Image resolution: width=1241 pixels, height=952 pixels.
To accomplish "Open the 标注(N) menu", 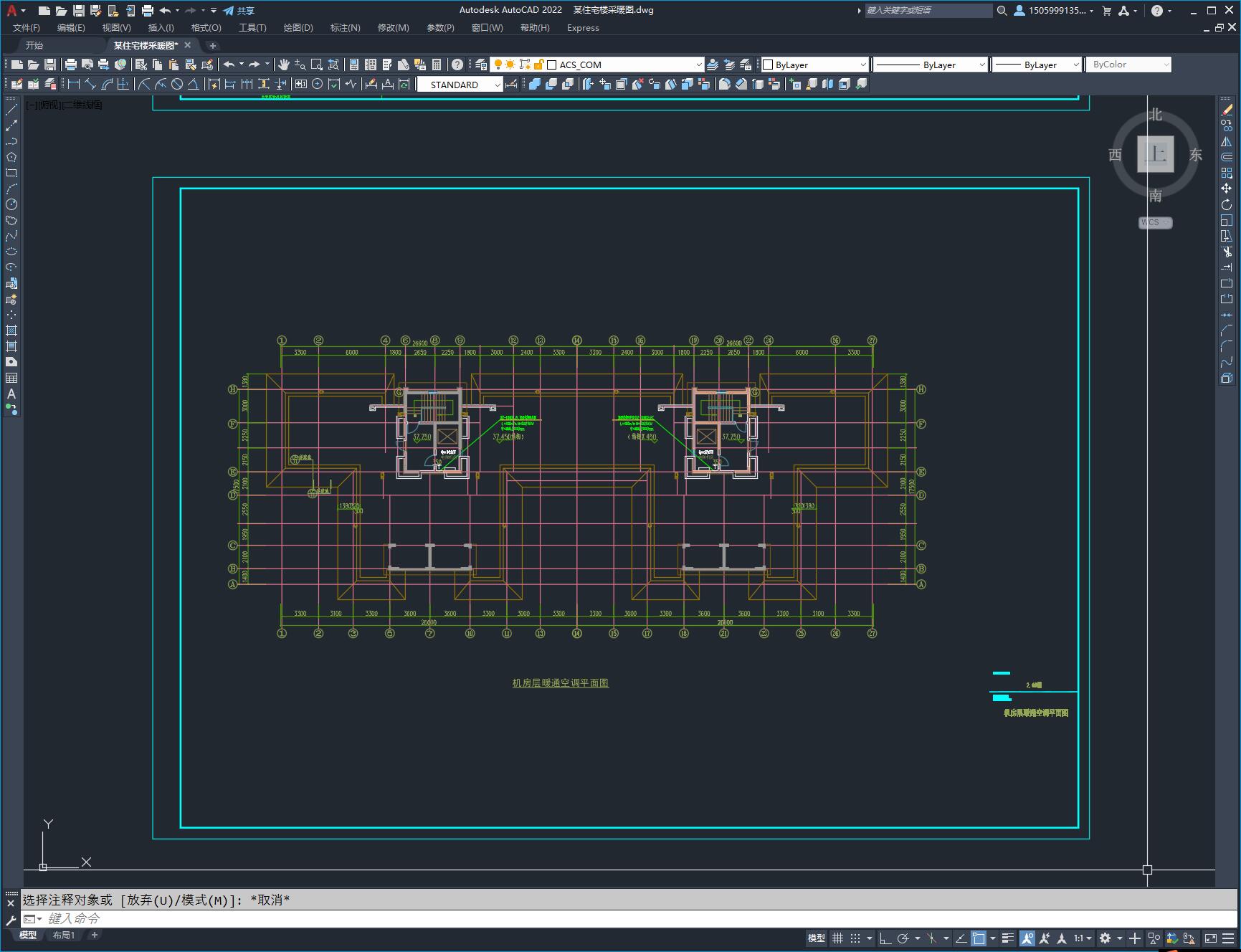I will pyautogui.click(x=345, y=28).
